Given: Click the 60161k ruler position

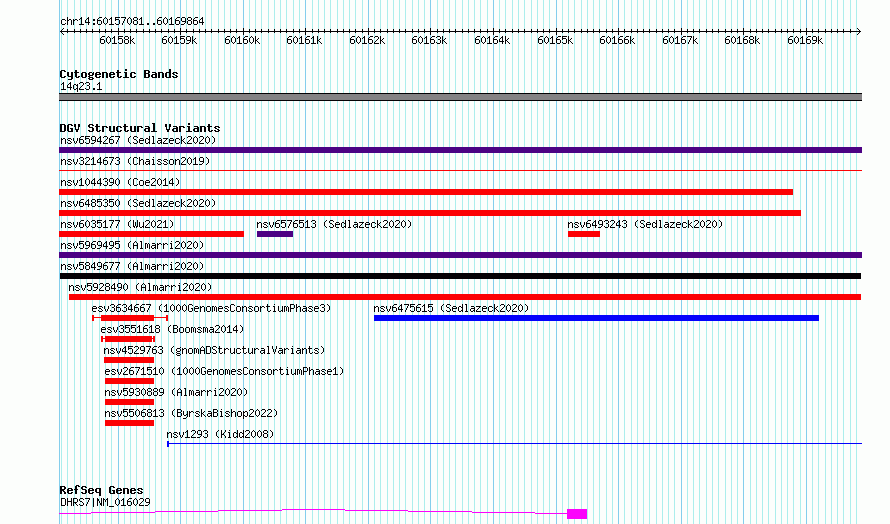Looking at the screenshot, I should click(x=304, y=40).
